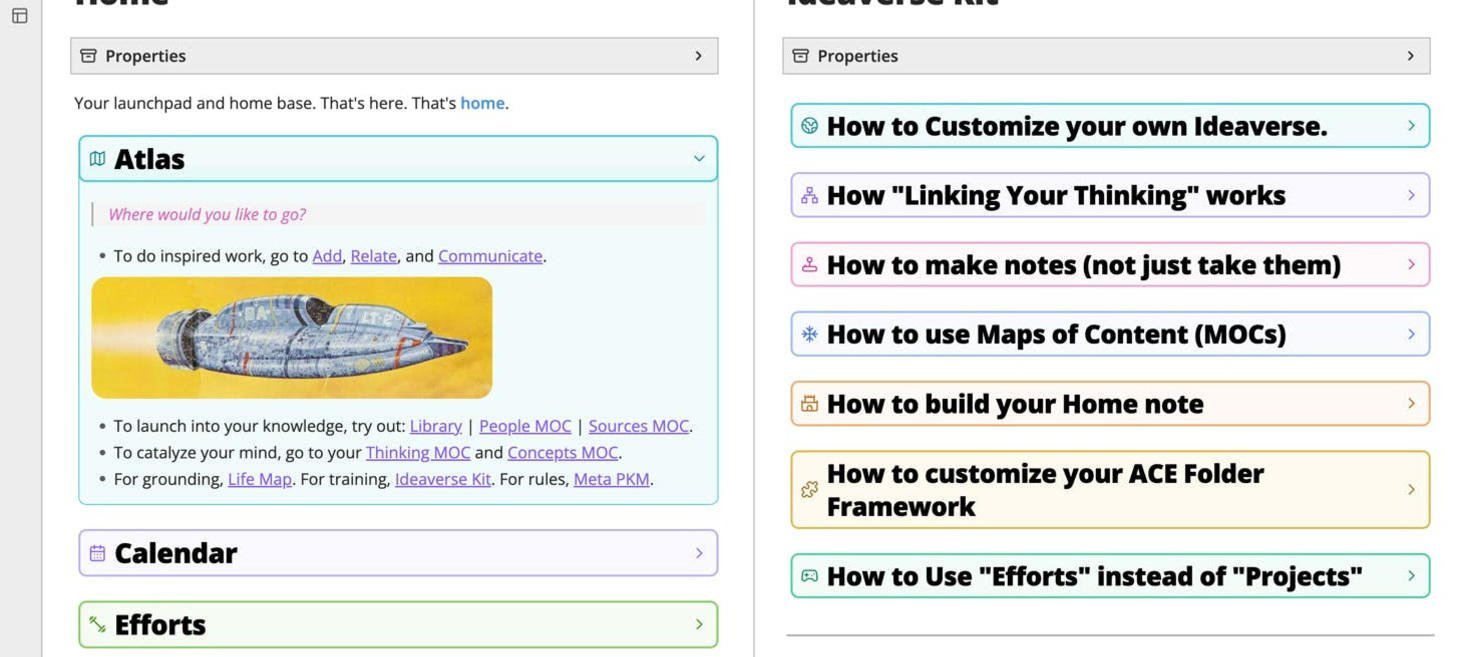The width and height of the screenshot is (1460, 657).
Task: Click the sidebar toggle icon at top left
Action: (19, 15)
